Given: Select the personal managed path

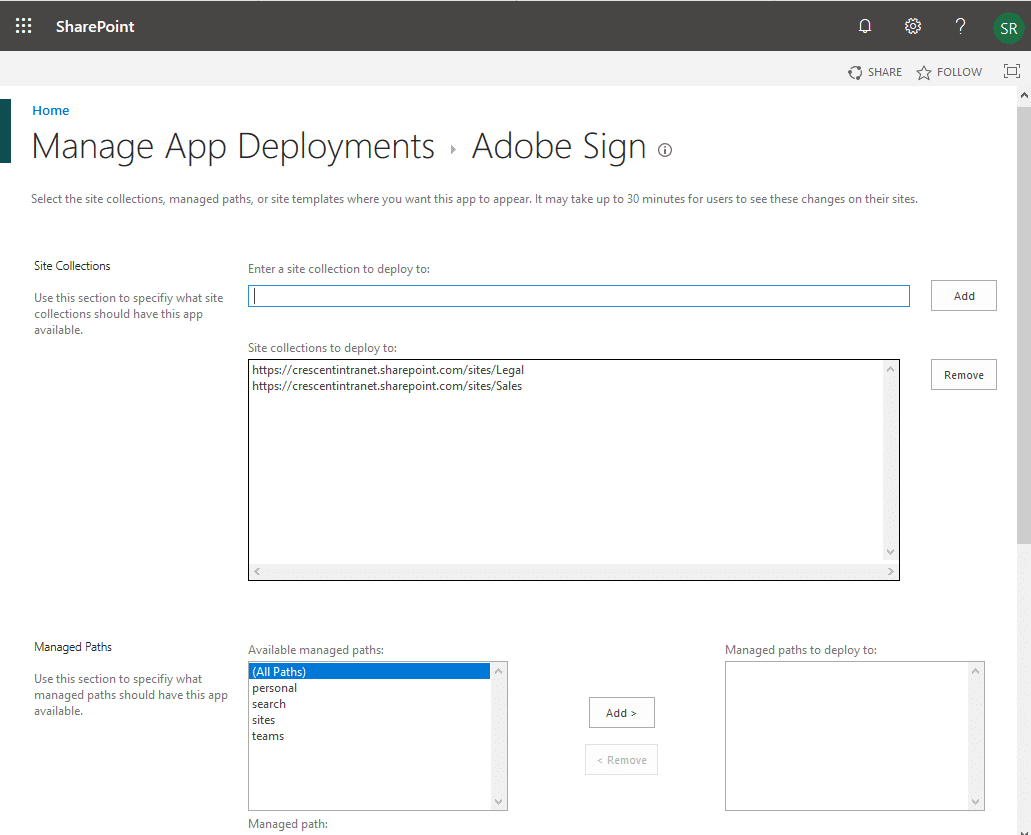Looking at the screenshot, I should point(274,687).
